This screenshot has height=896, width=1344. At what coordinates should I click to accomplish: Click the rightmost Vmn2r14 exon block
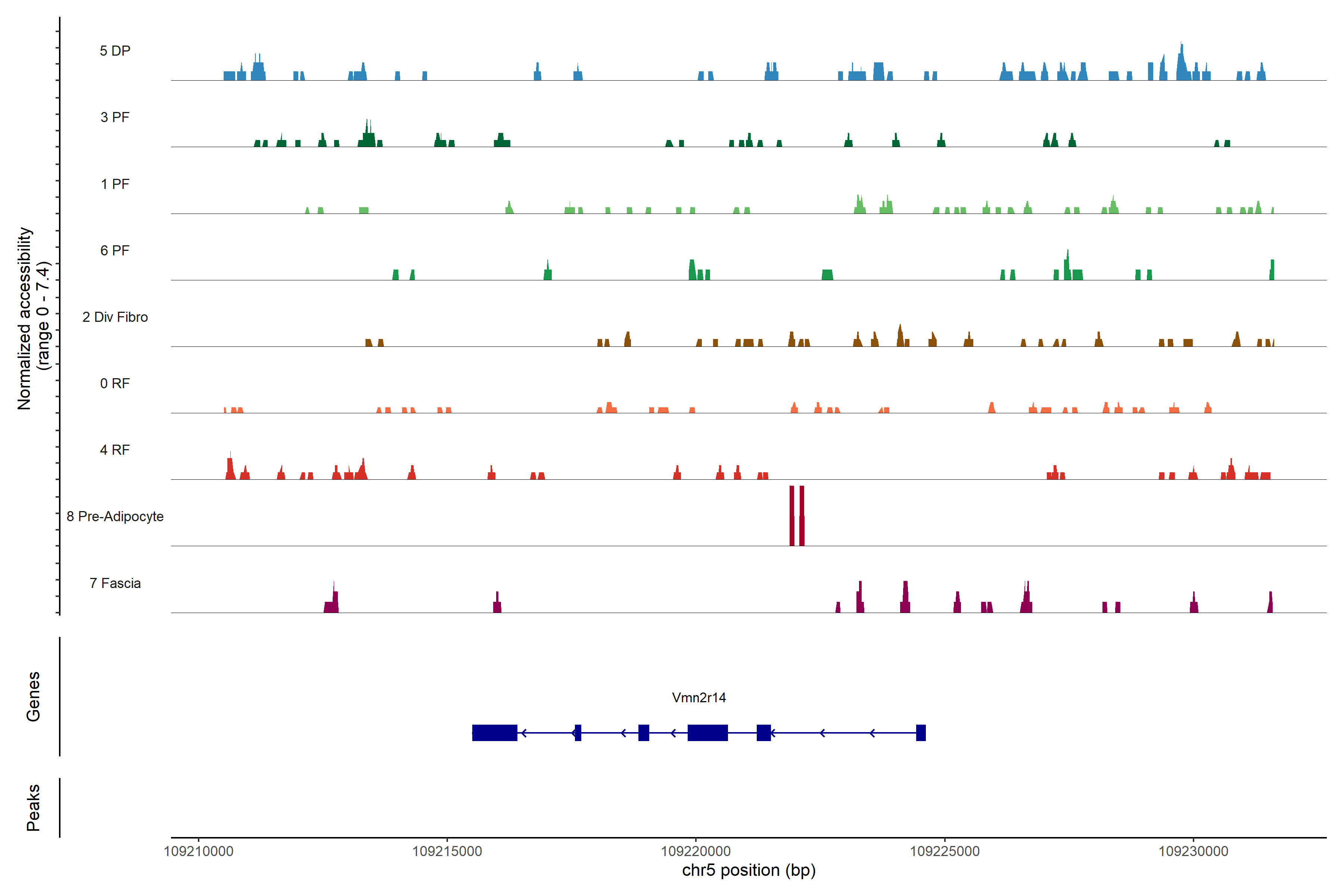[x=921, y=732]
